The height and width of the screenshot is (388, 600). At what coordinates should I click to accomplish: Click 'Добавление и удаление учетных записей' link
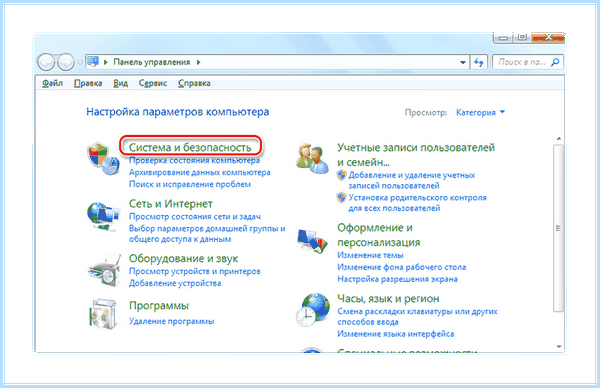tap(412, 180)
